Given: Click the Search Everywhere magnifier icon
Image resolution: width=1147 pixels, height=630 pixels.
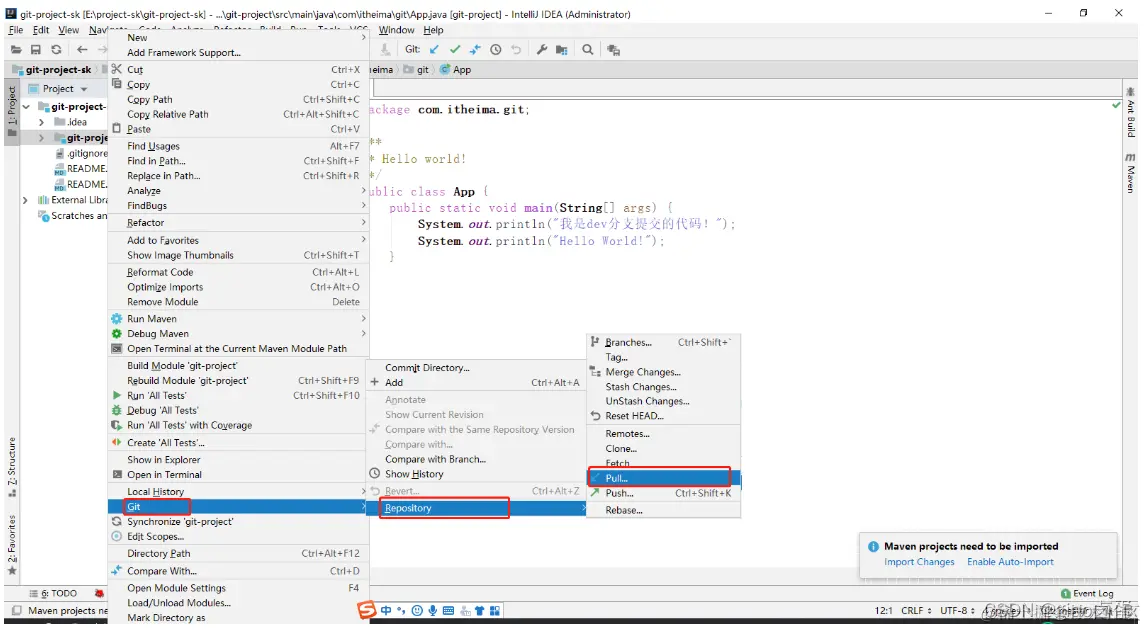Looking at the screenshot, I should point(587,50).
